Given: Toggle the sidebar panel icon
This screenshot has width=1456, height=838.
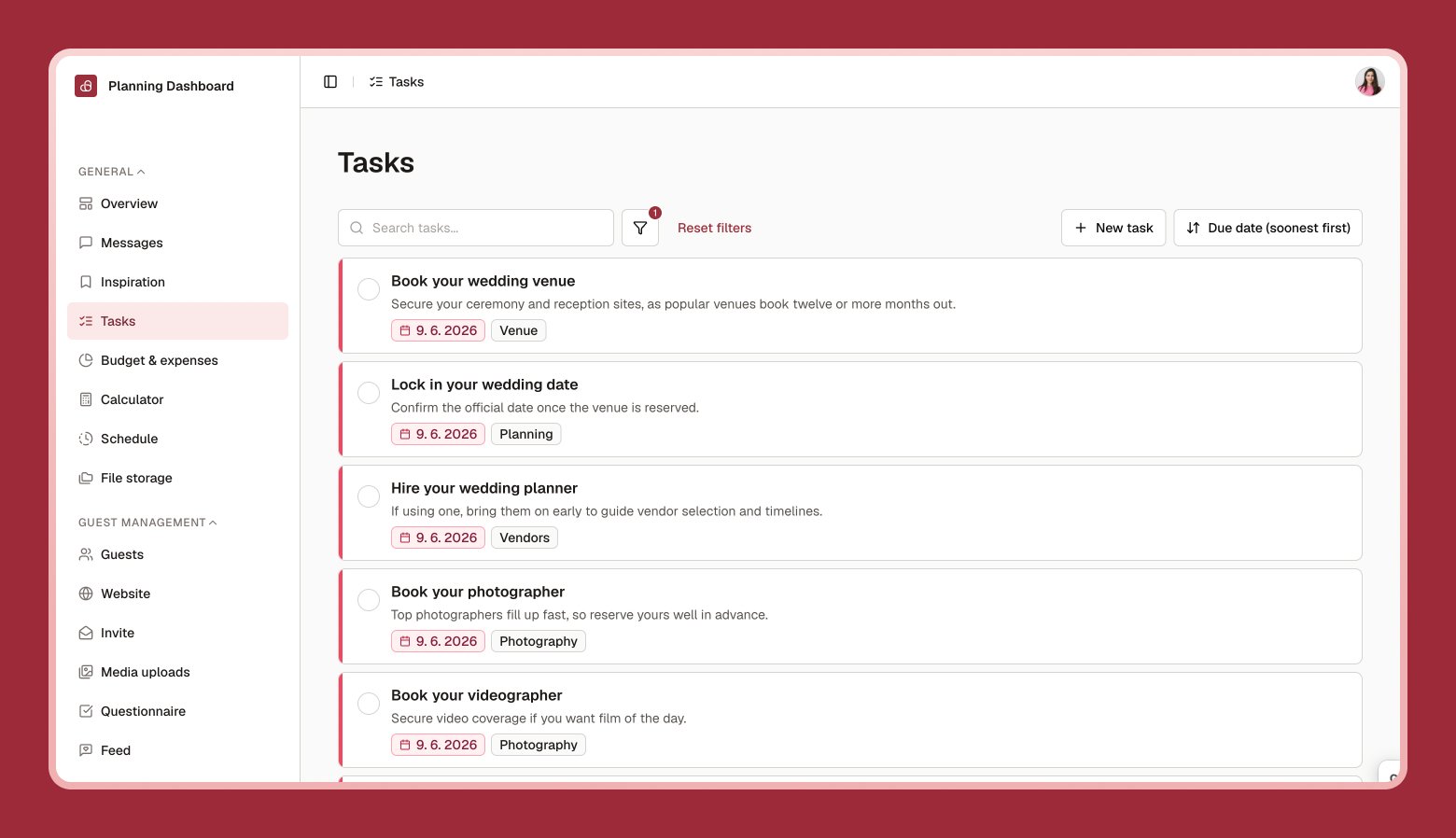Looking at the screenshot, I should coord(330,82).
